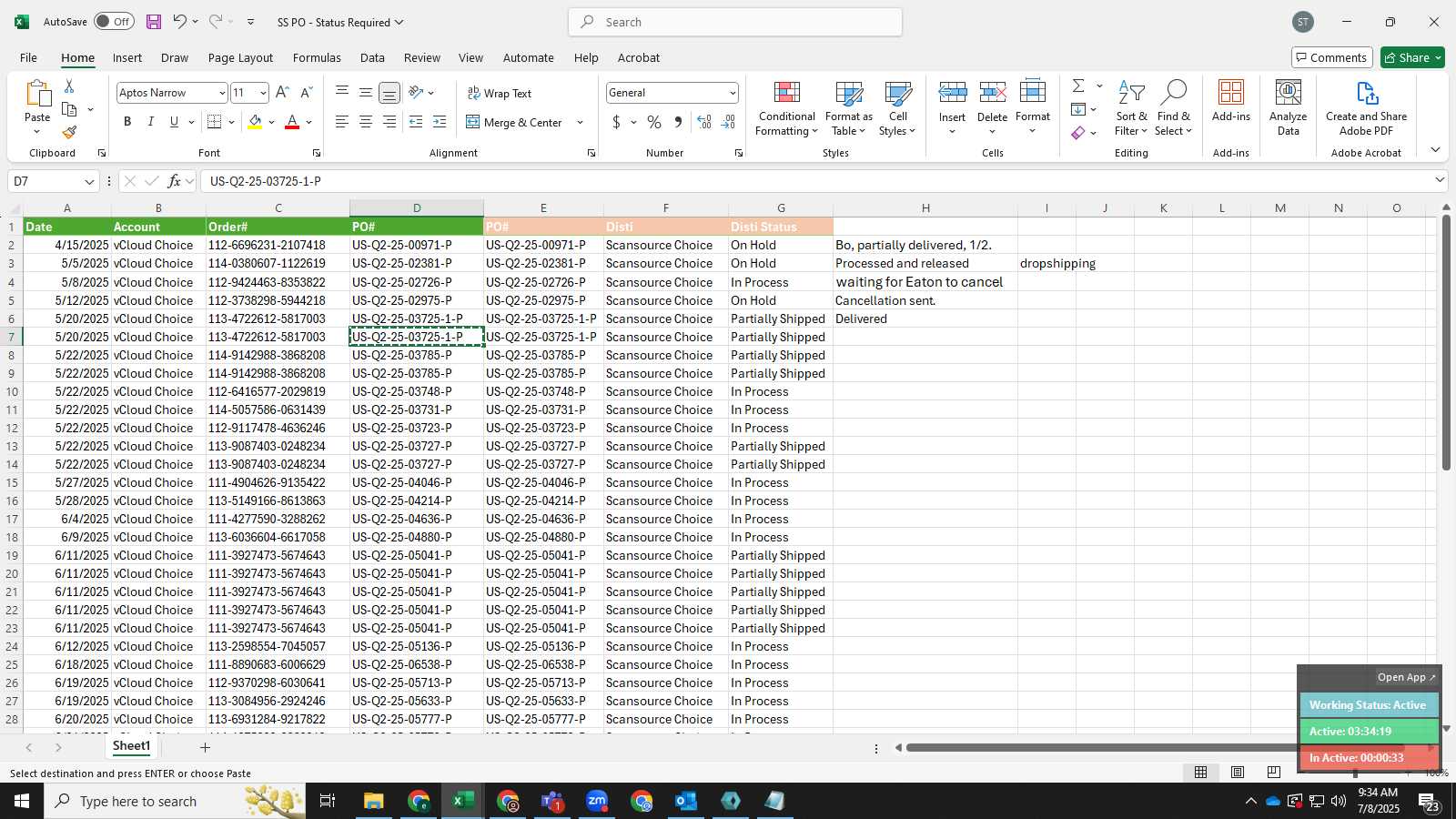This screenshot has height=819, width=1456.
Task: Click the Delete cells icon
Action: tap(993, 93)
